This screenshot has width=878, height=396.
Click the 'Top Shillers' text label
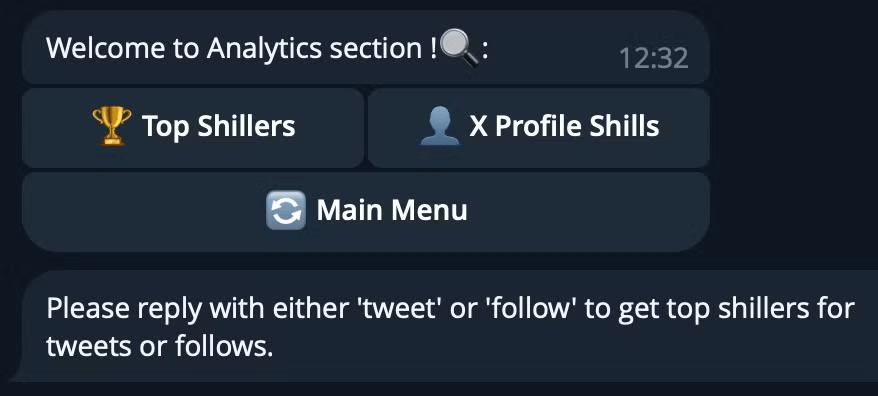[218, 127]
